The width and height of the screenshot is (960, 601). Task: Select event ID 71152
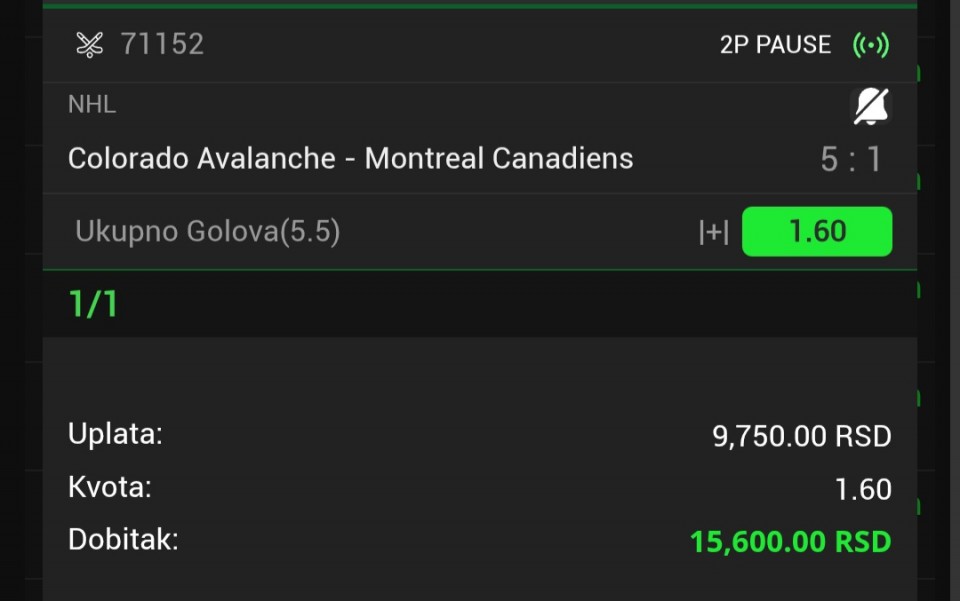[x=162, y=44]
